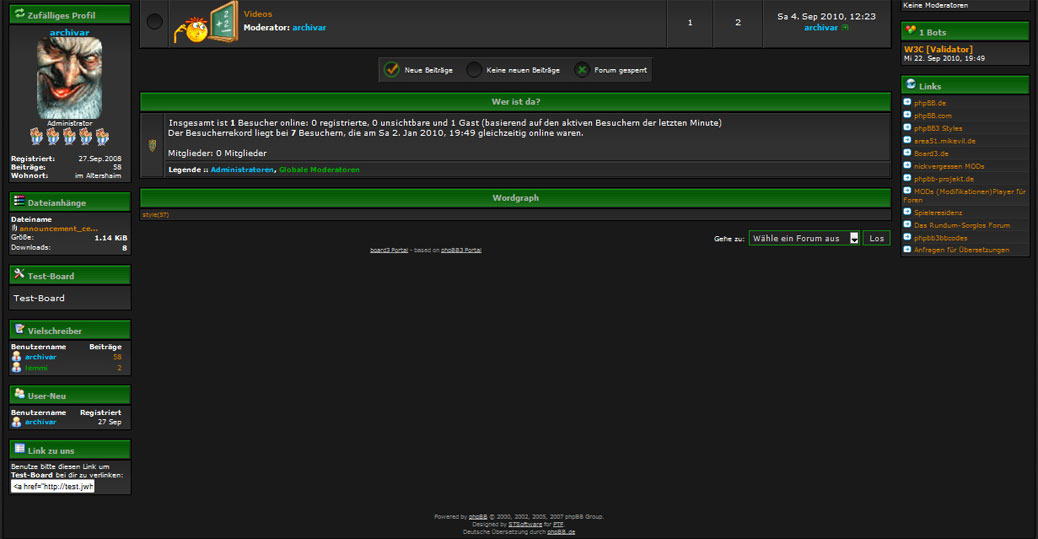Open the phpBB3 Styles link

coord(938,128)
